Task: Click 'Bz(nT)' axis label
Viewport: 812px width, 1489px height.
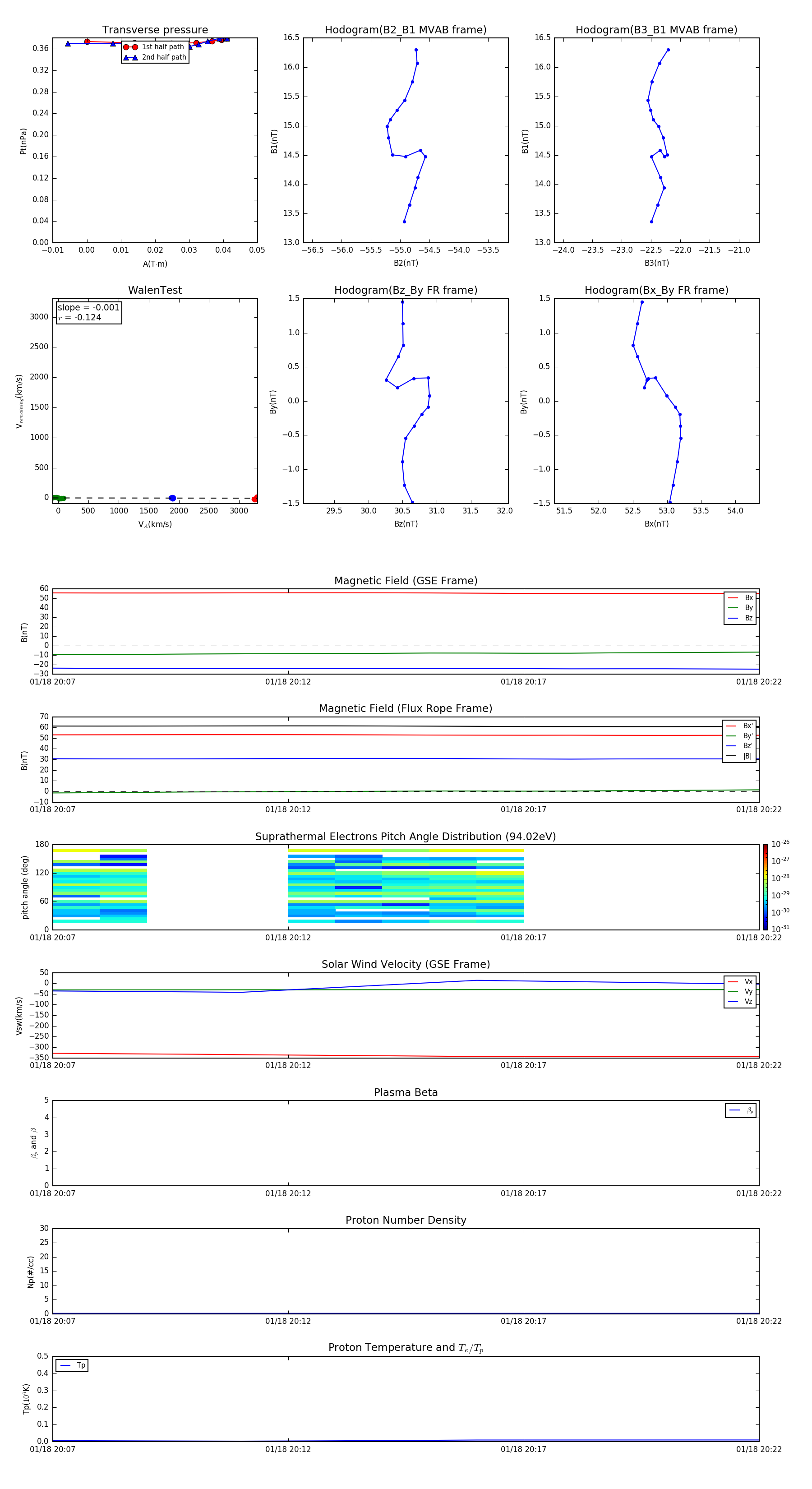Action: [x=406, y=524]
